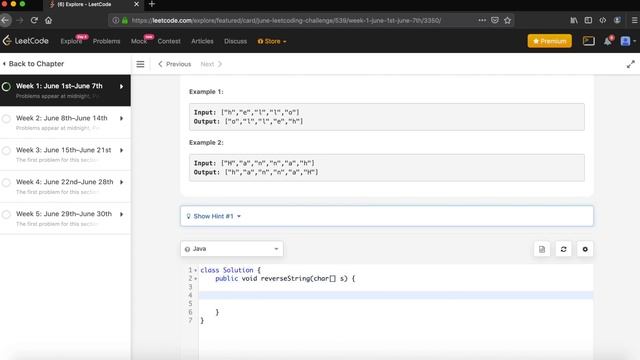Bookmark this page with the star icon
Screen dimensions: 640x360
coord(507,20)
